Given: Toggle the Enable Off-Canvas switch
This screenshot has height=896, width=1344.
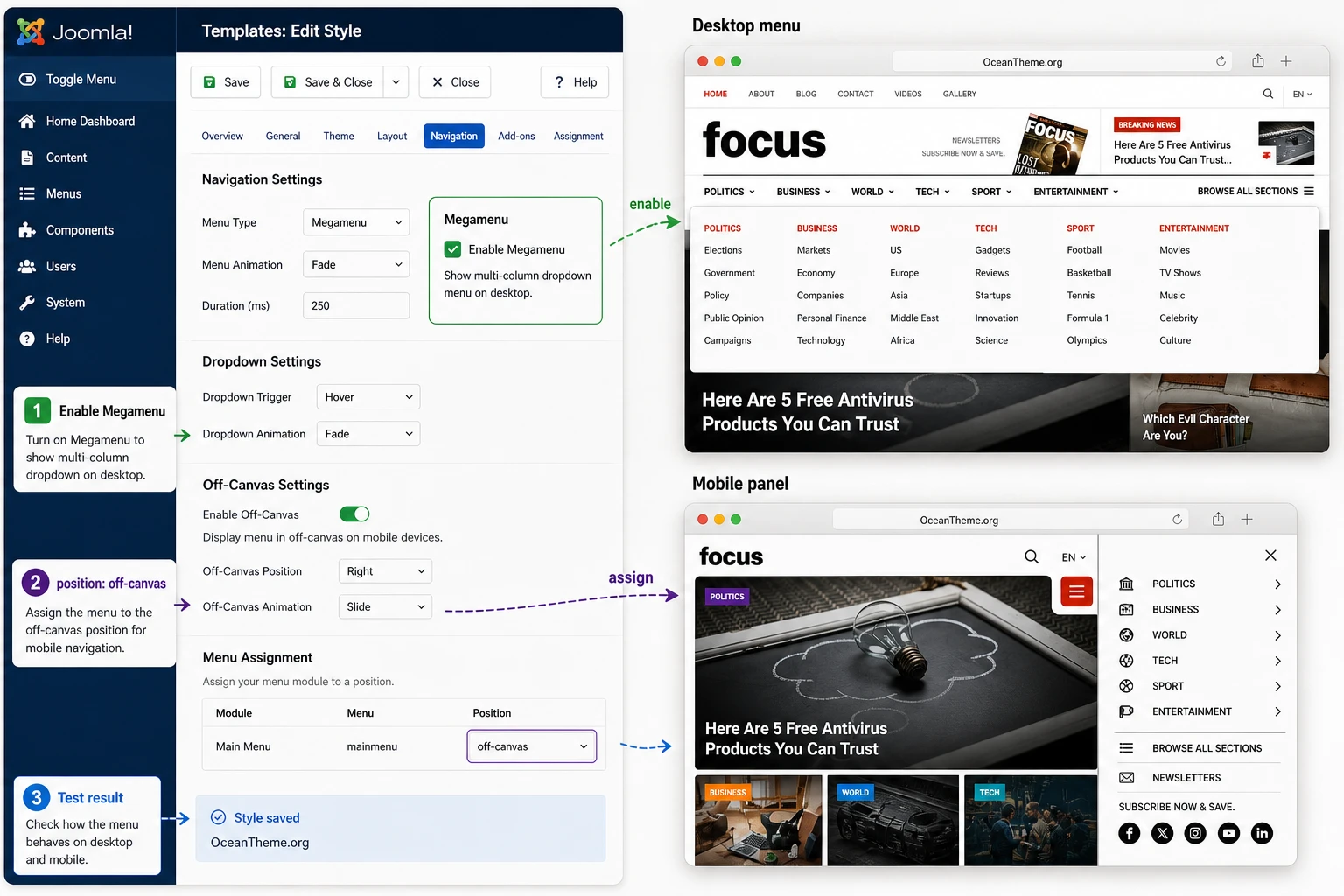Looking at the screenshot, I should click(354, 514).
